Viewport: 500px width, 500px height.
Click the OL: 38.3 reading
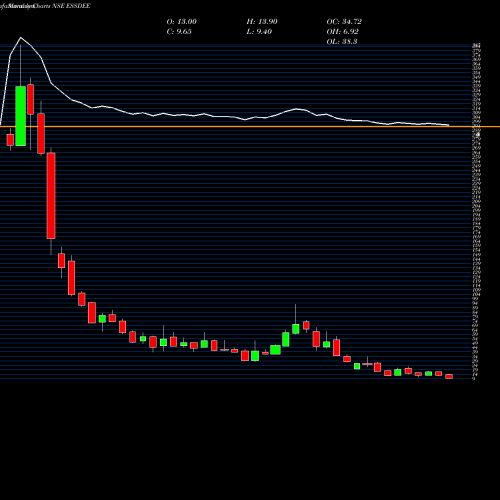(x=342, y=42)
